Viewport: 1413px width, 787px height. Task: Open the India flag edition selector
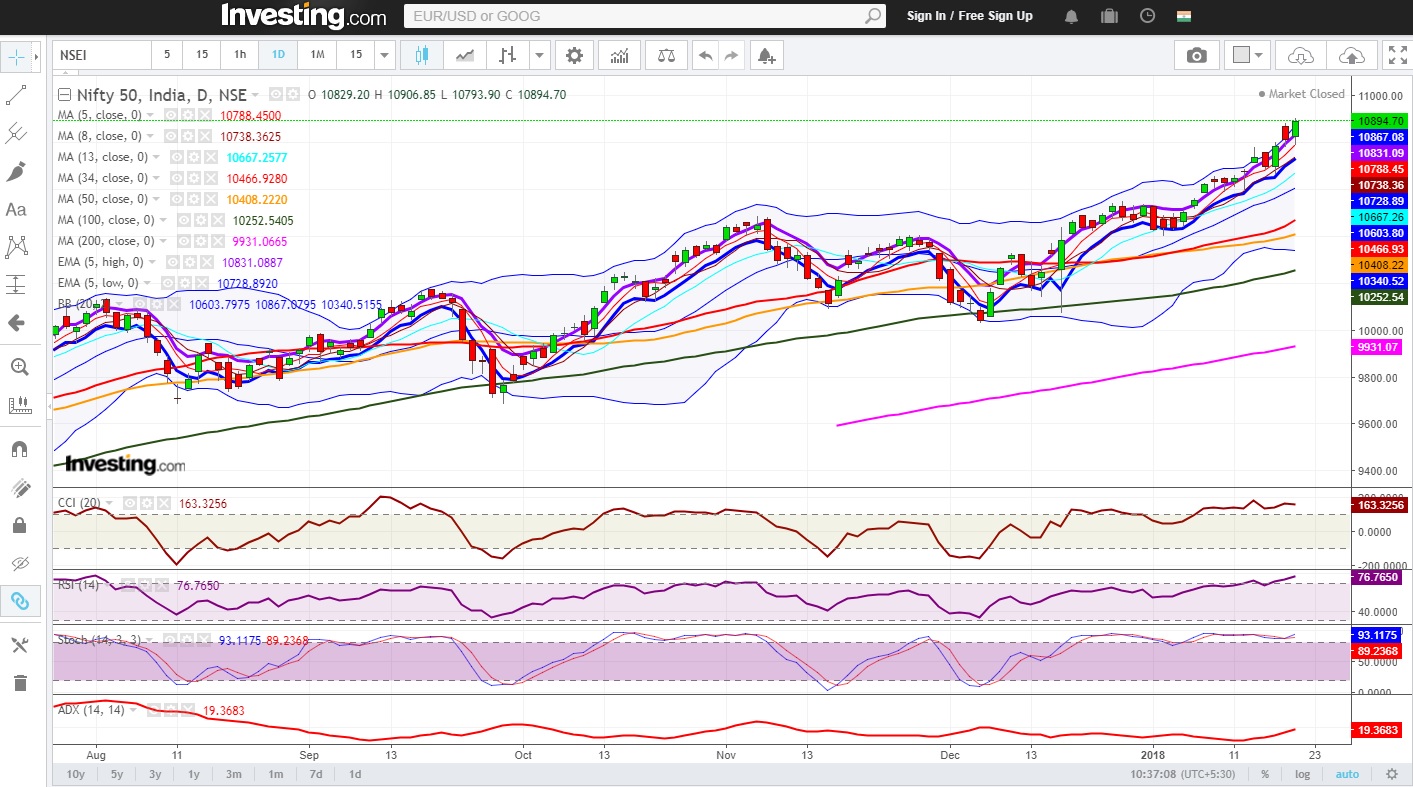[x=1184, y=16]
